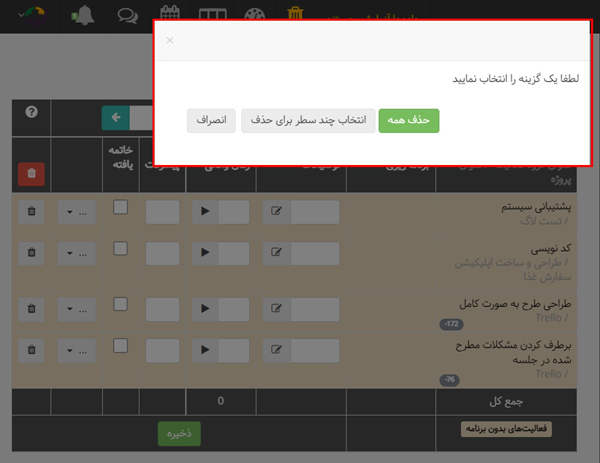Viewport: 600px width, 463px height.
Task: Check خاتمه یافته for کد نویسی
Action: coord(121,248)
